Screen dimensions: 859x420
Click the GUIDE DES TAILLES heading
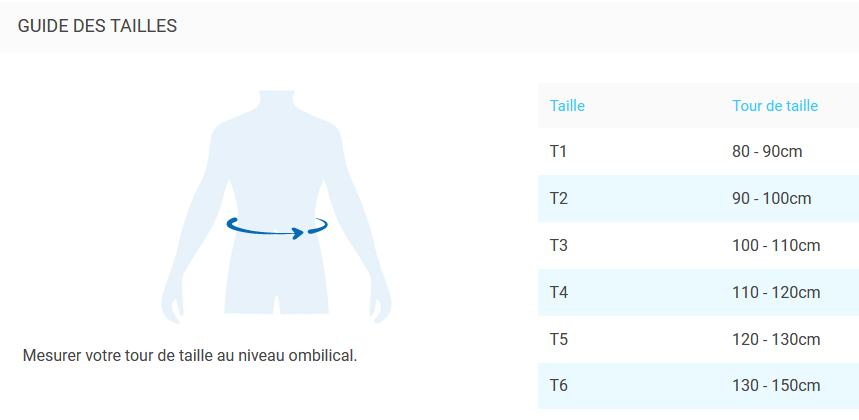(98, 26)
